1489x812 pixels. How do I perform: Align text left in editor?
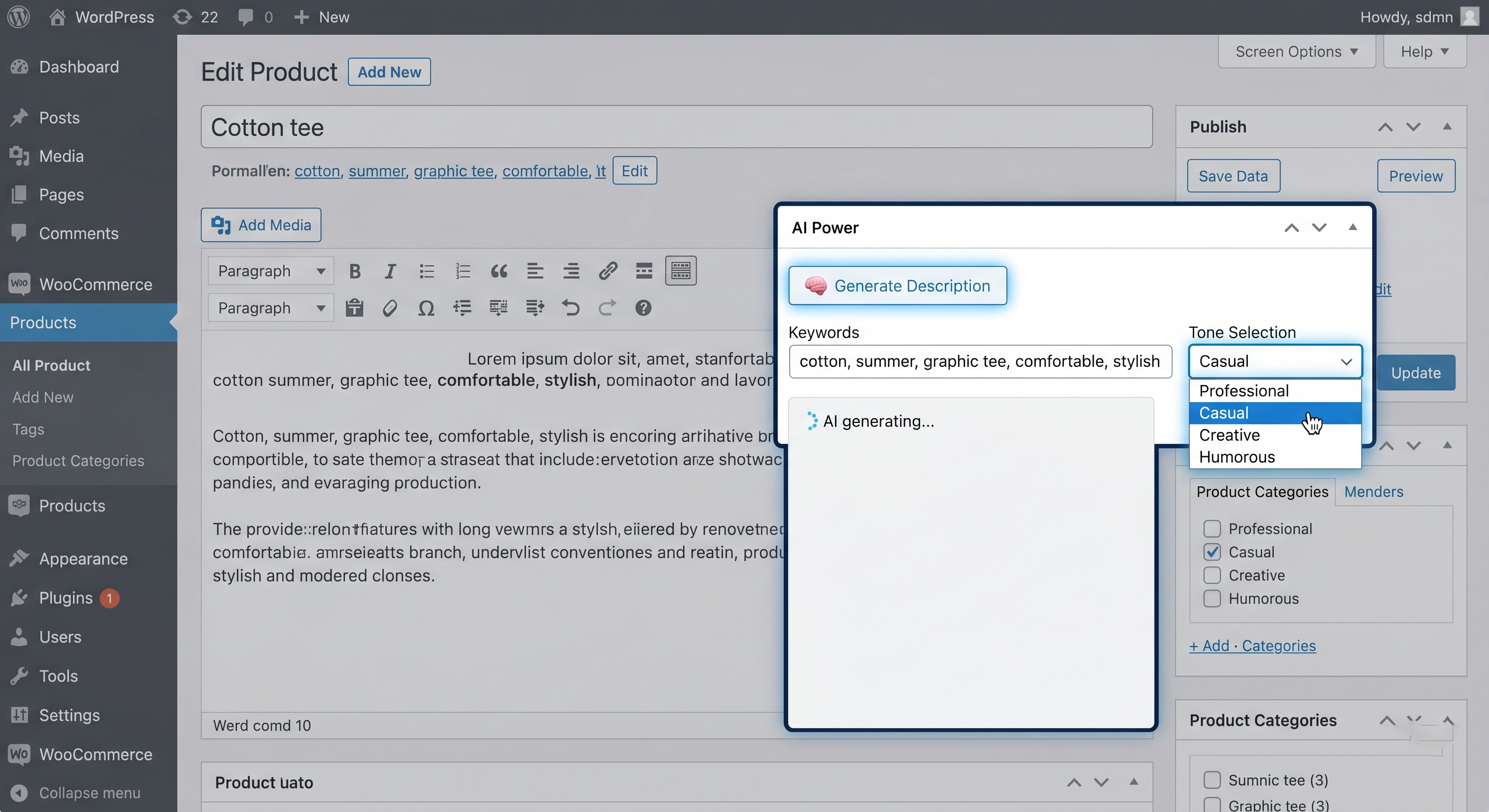(535, 271)
